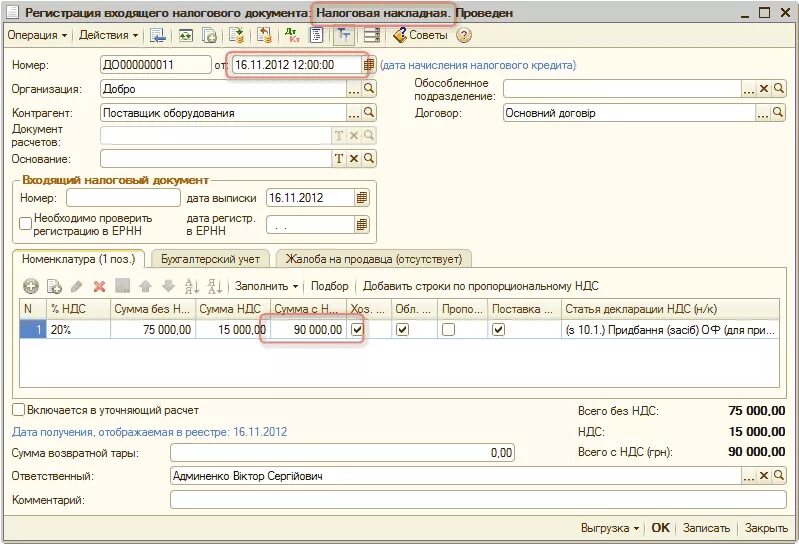Click the copy document toolbar icon

click(x=209, y=35)
